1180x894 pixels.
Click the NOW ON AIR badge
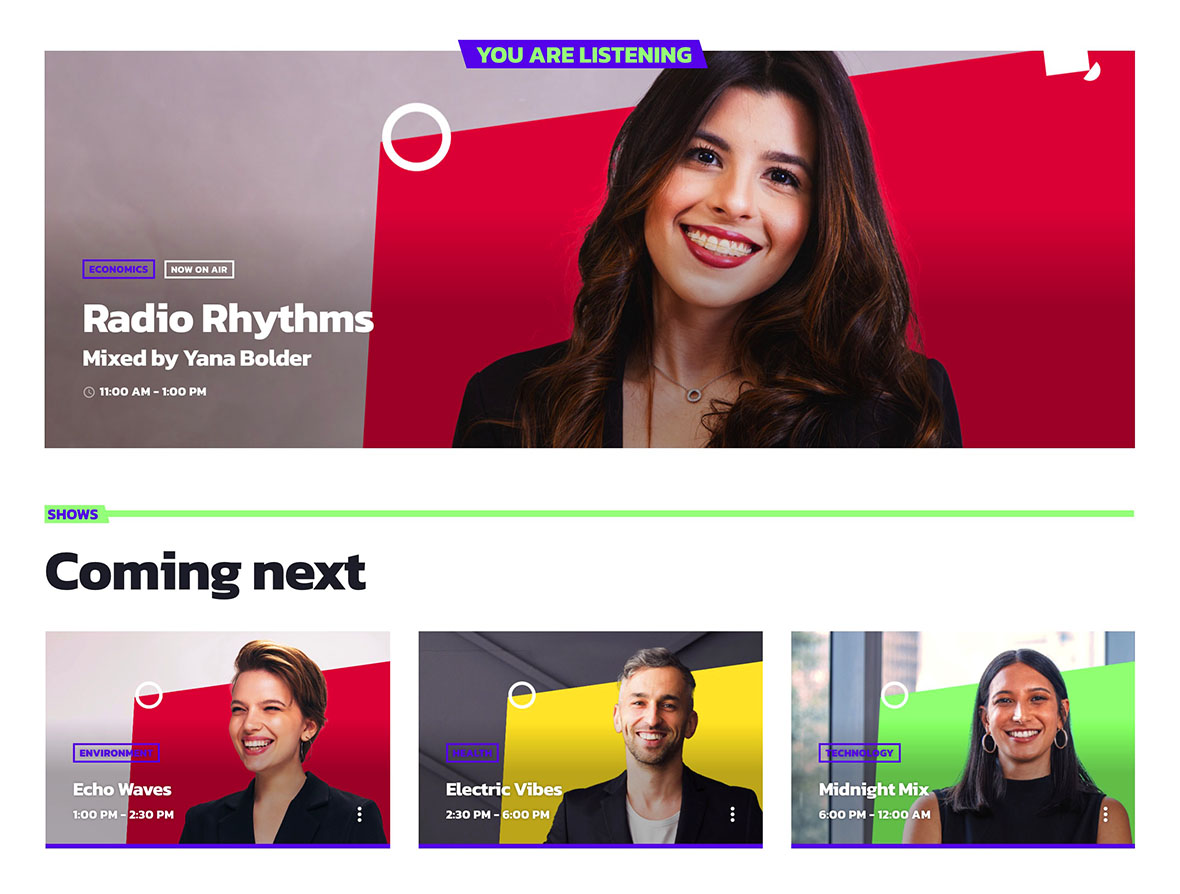(199, 269)
